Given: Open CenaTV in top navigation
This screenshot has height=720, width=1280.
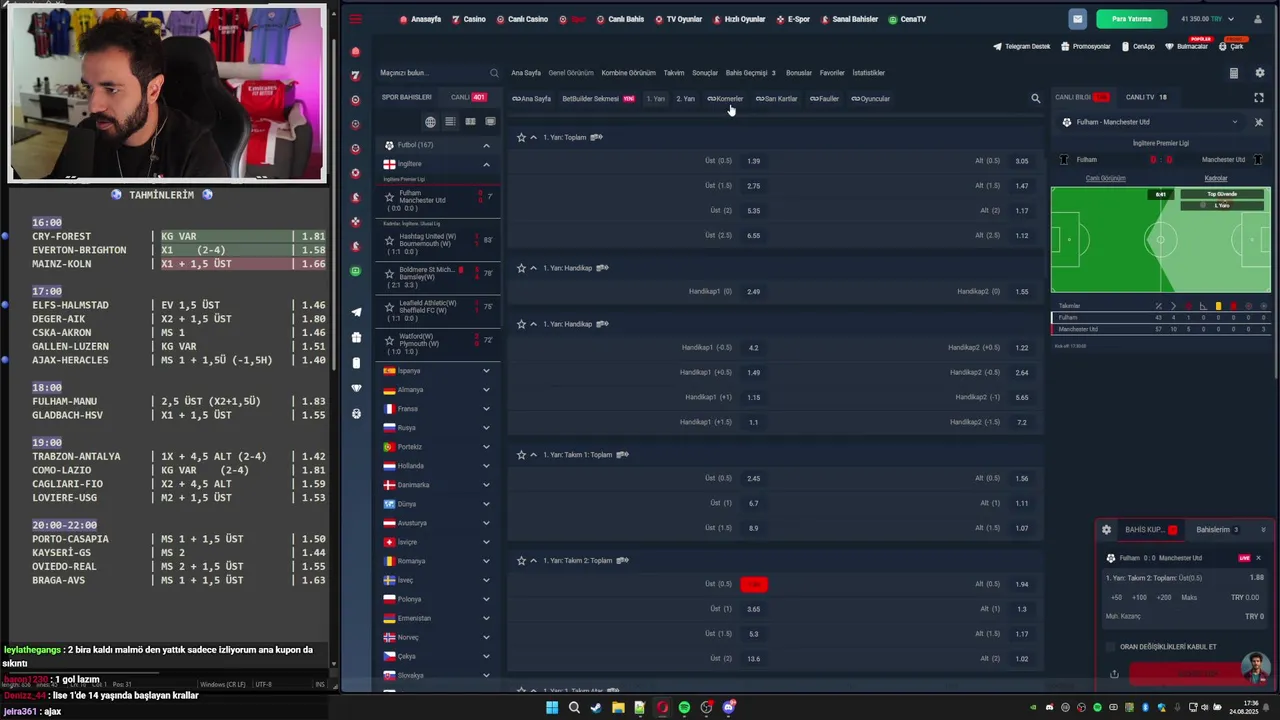Looking at the screenshot, I should [x=907, y=19].
